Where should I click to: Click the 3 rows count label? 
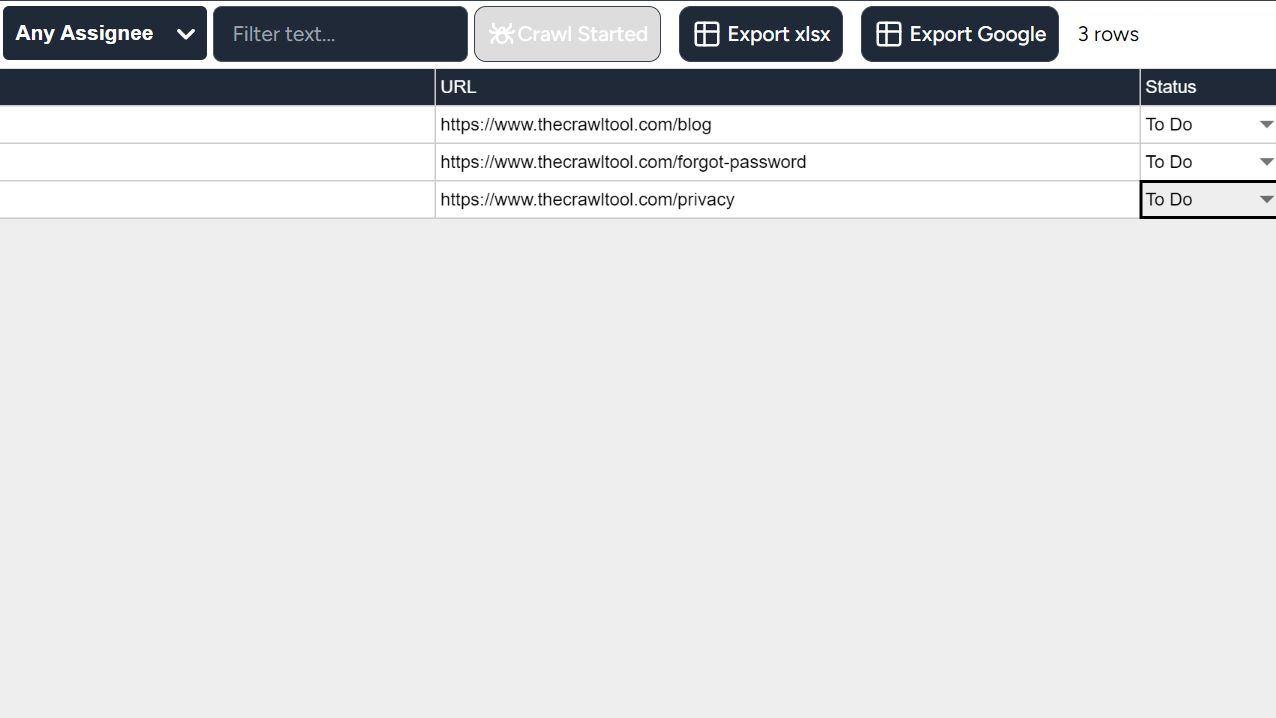point(1108,34)
